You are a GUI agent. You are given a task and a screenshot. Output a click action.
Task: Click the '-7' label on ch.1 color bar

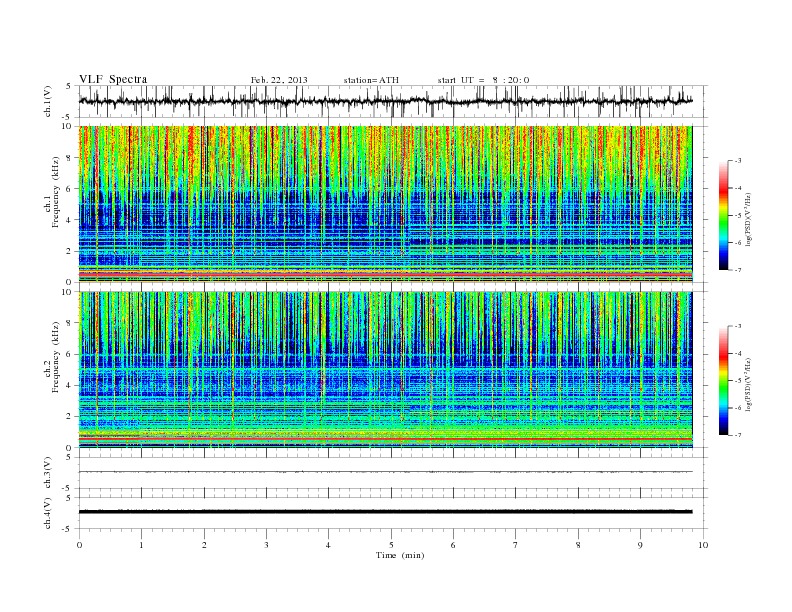click(738, 270)
